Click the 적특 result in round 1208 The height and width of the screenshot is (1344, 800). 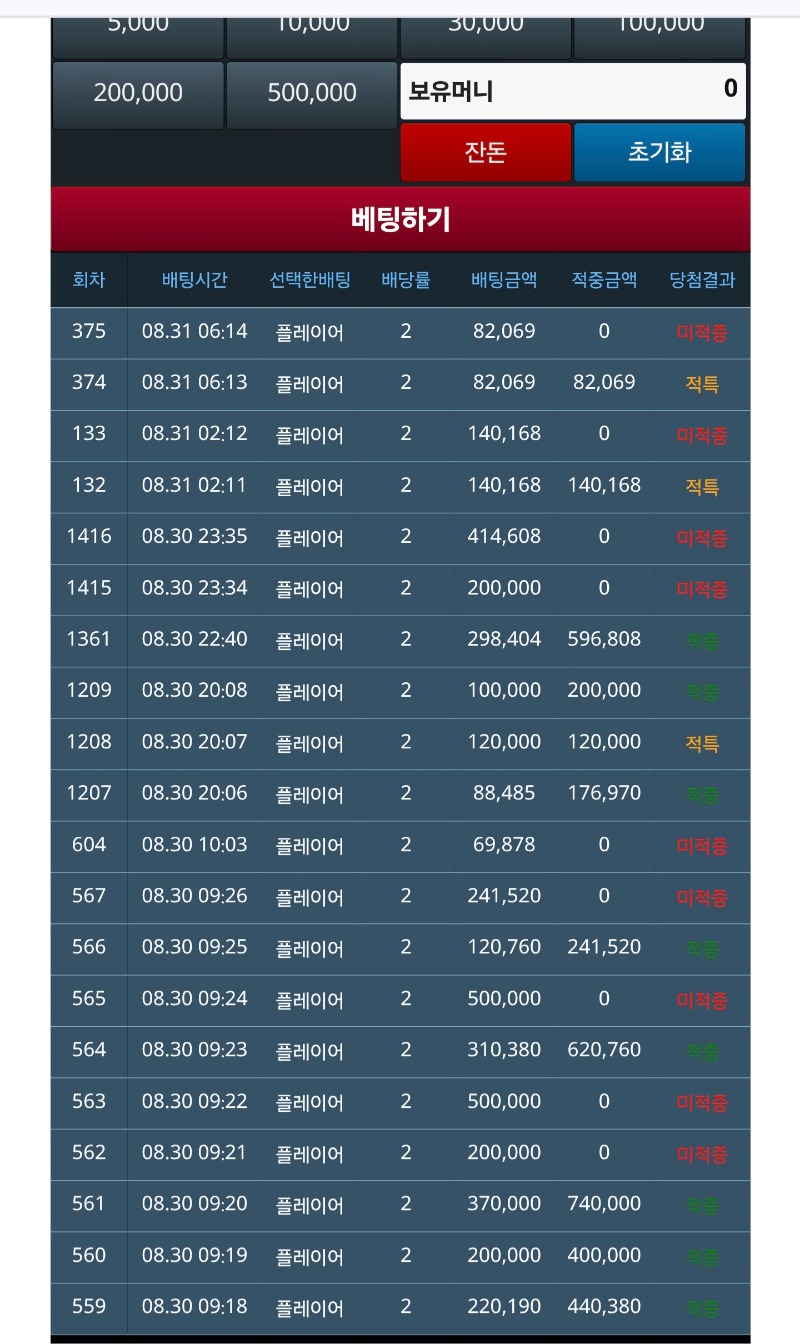[x=702, y=743]
